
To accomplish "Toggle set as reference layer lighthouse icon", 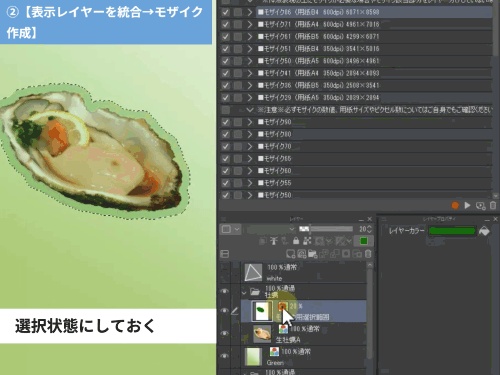I will (274, 241).
